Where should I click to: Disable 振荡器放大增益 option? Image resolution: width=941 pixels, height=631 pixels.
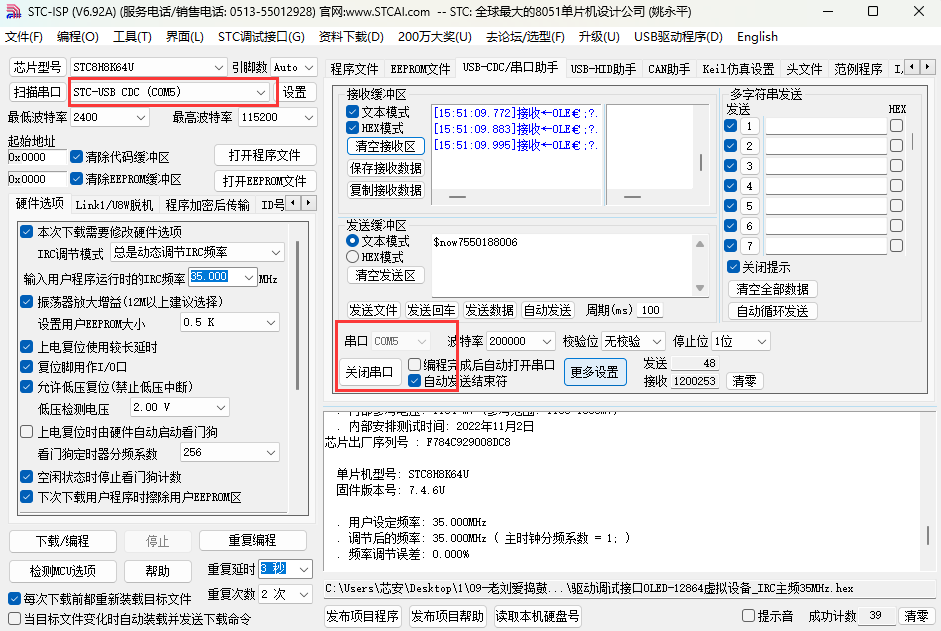click(26, 301)
